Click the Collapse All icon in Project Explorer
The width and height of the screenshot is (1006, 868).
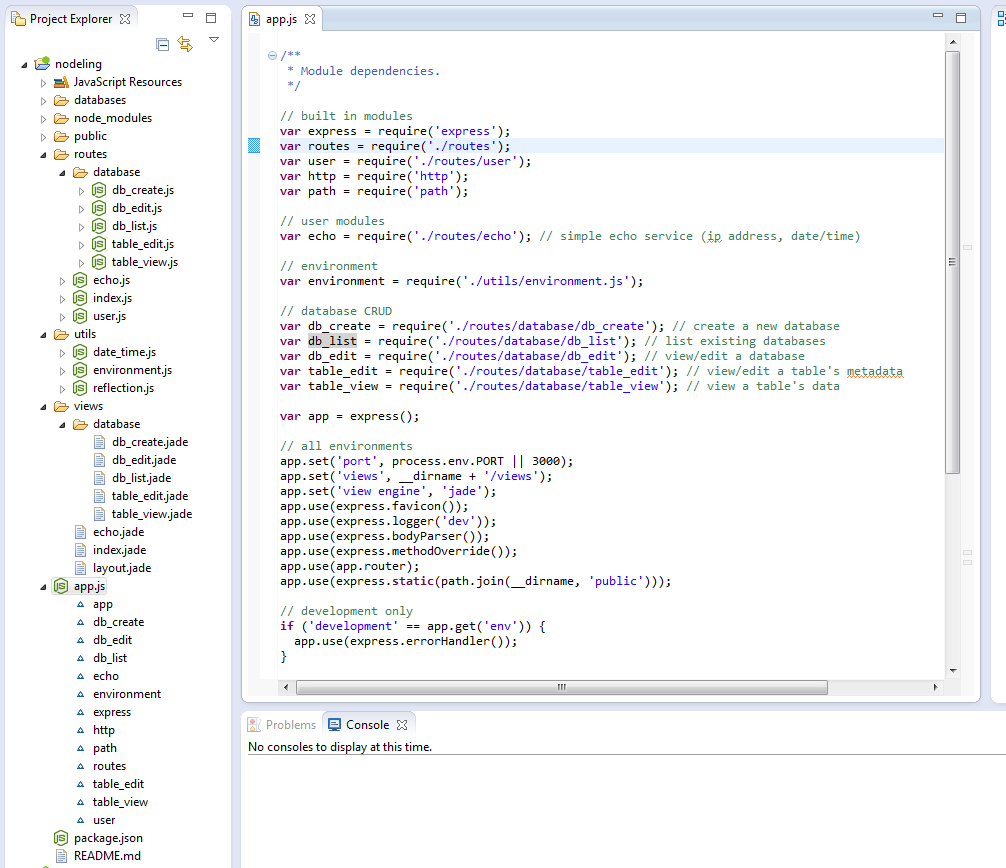tap(163, 44)
